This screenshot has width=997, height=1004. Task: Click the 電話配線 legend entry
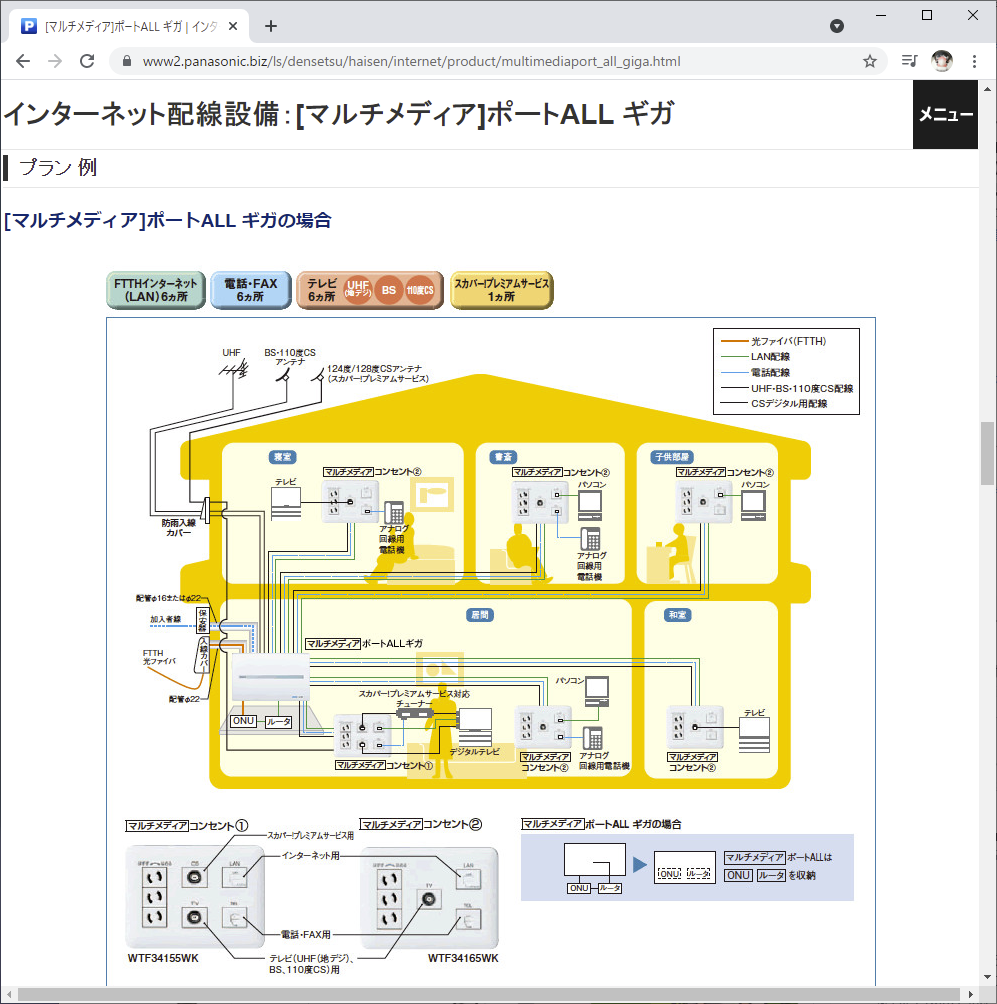[756, 373]
